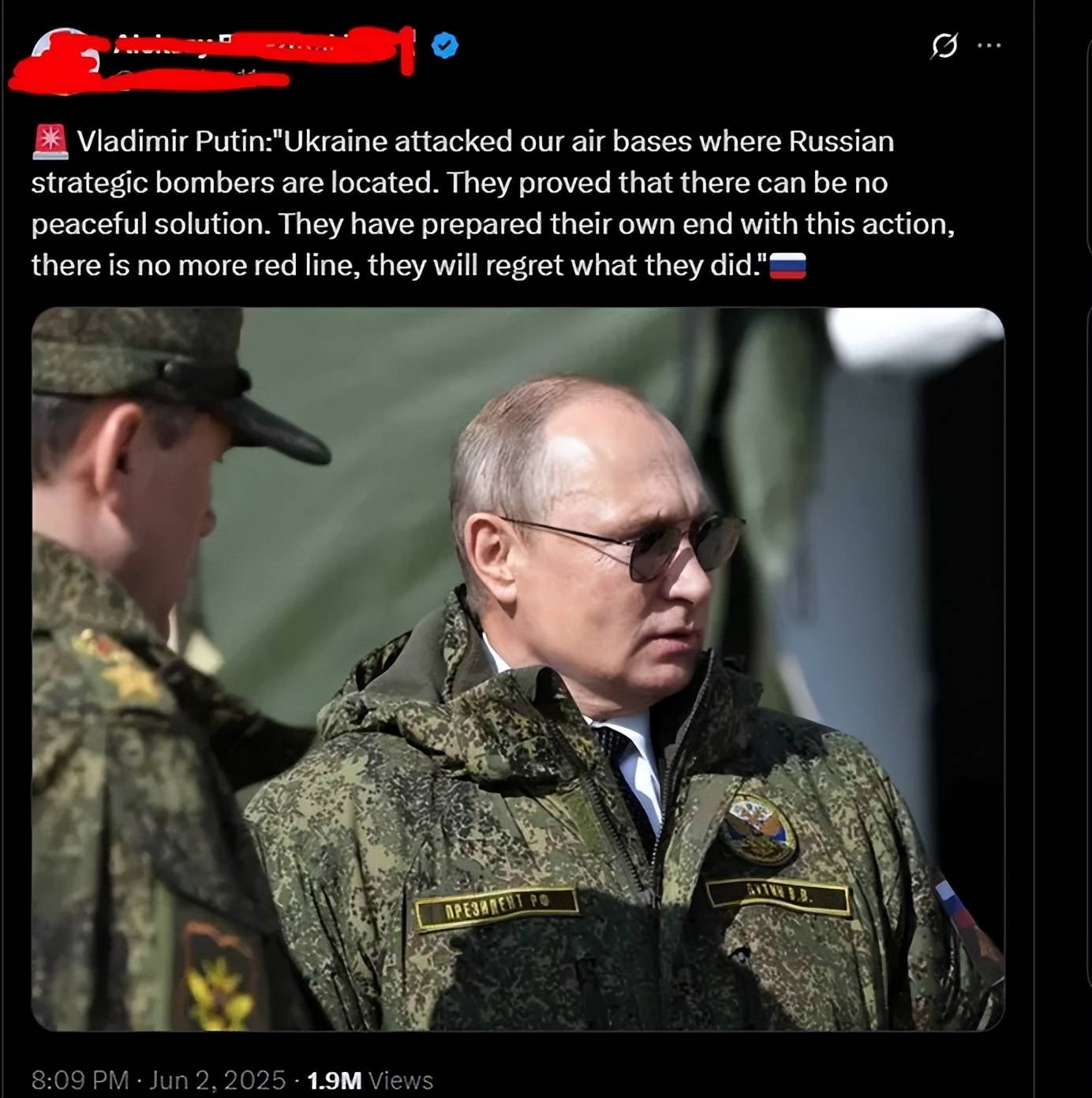This screenshot has width=1092, height=1098.
Task: Click the round emblem badge on jacket
Action: coord(760,827)
